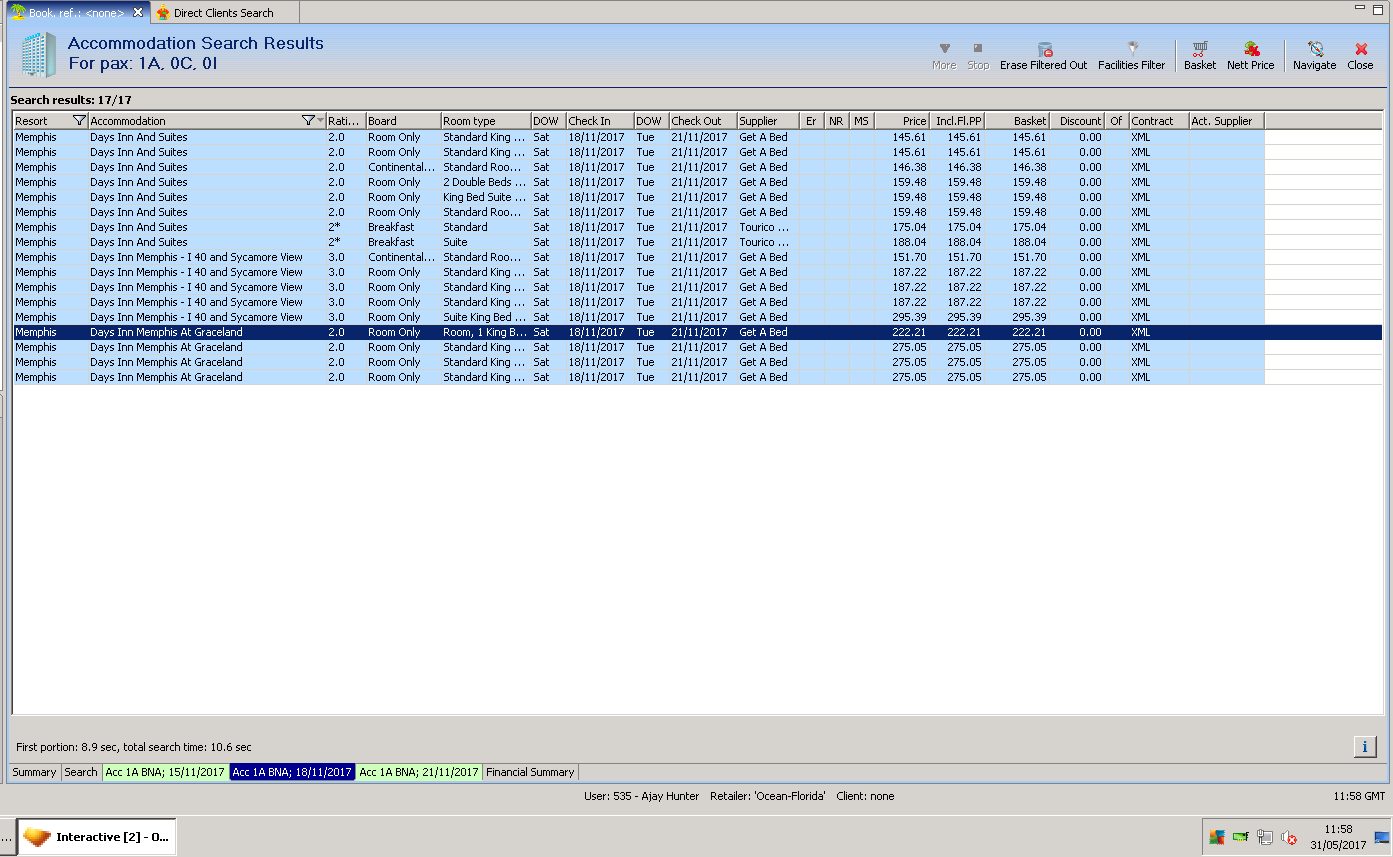This screenshot has width=1393, height=857.
Task: Select the Tourico Suite row at 188.04
Action: tap(500, 242)
